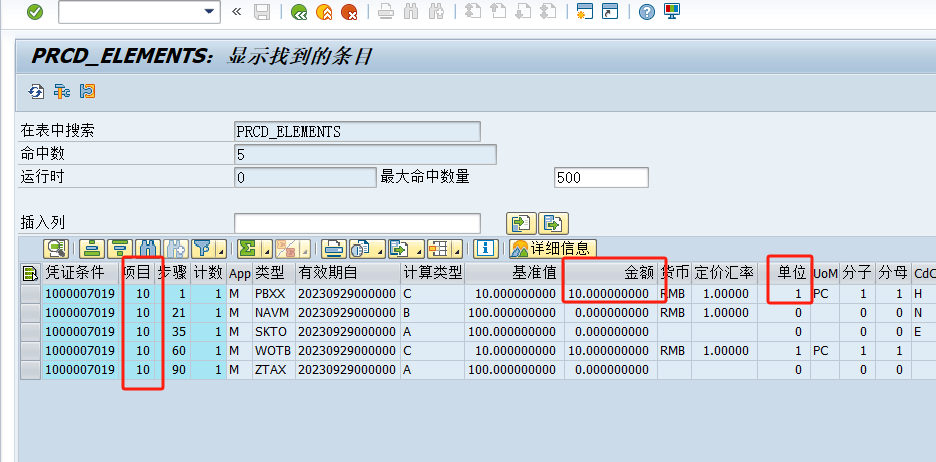Click the refresh icon under the title
This screenshot has width=936, height=462.
pyautogui.click(x=36, y=91)
